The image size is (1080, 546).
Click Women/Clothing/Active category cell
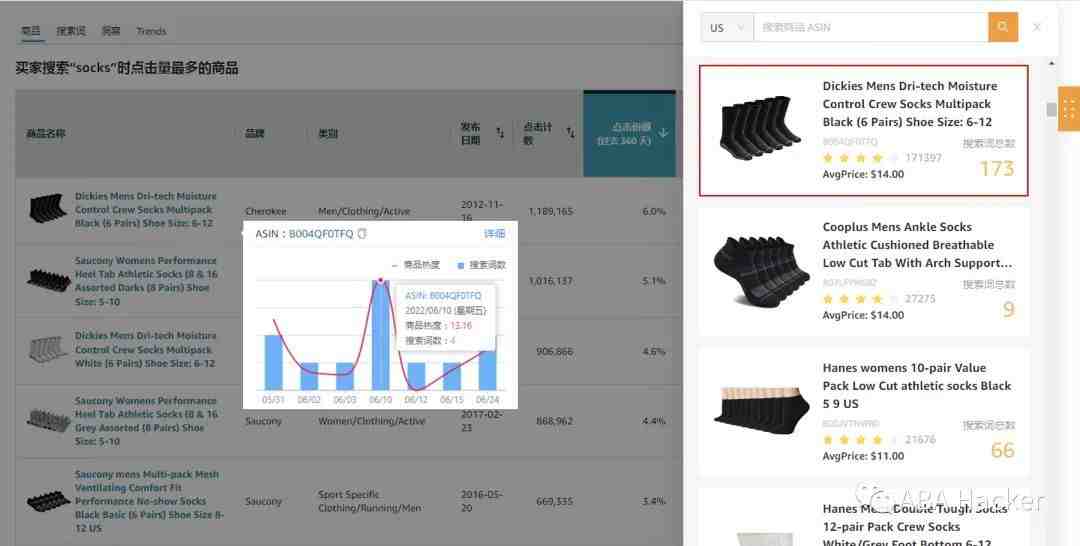pos(371,421)
